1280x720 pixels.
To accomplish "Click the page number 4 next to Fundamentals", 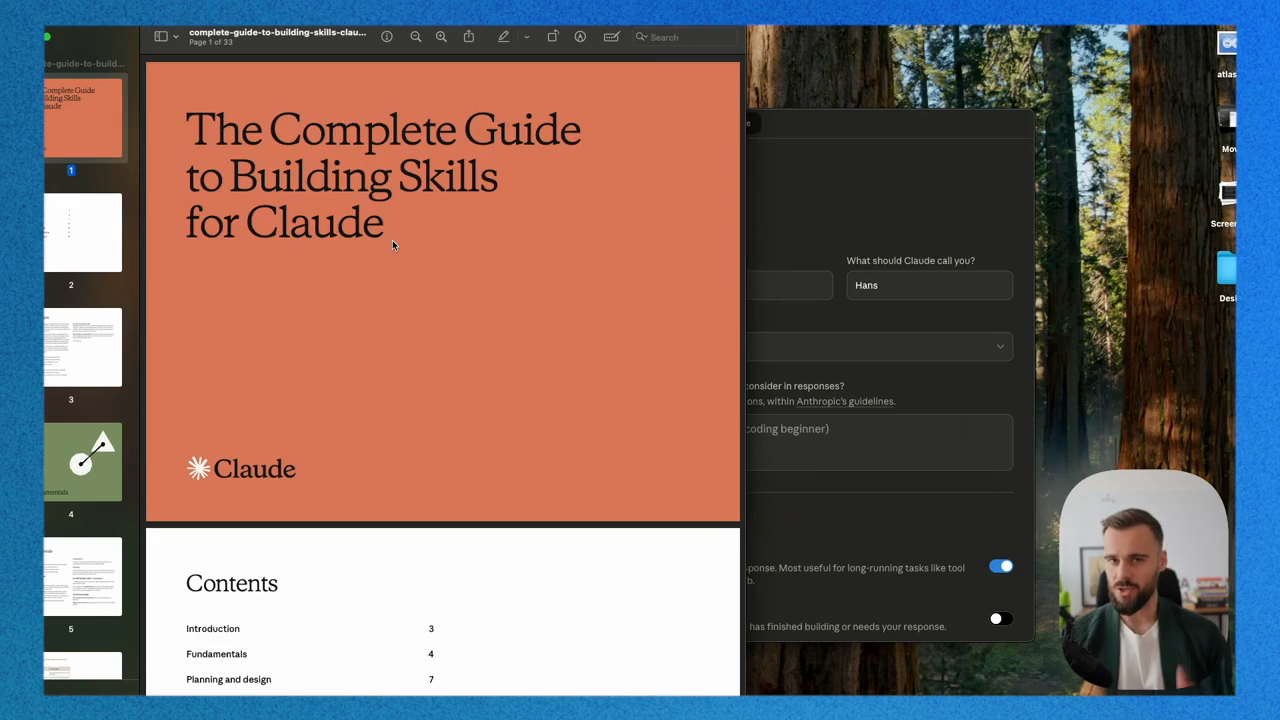I will (431, 654).
